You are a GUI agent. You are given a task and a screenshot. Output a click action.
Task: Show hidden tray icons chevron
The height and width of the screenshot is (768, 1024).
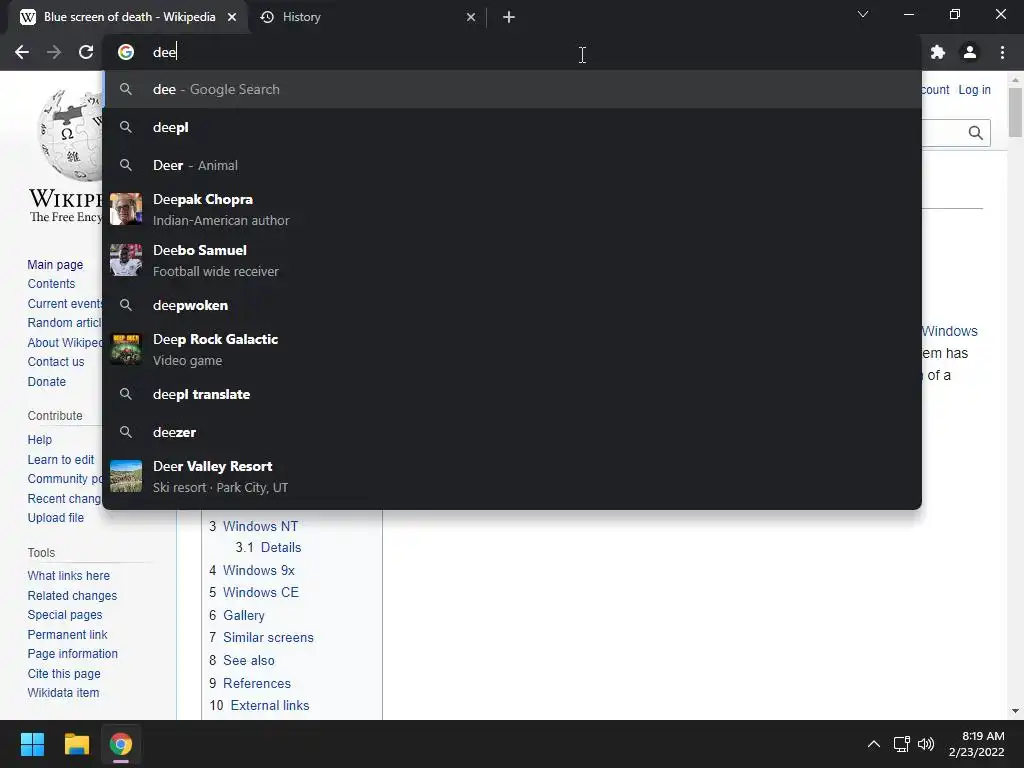click(873, 744)
